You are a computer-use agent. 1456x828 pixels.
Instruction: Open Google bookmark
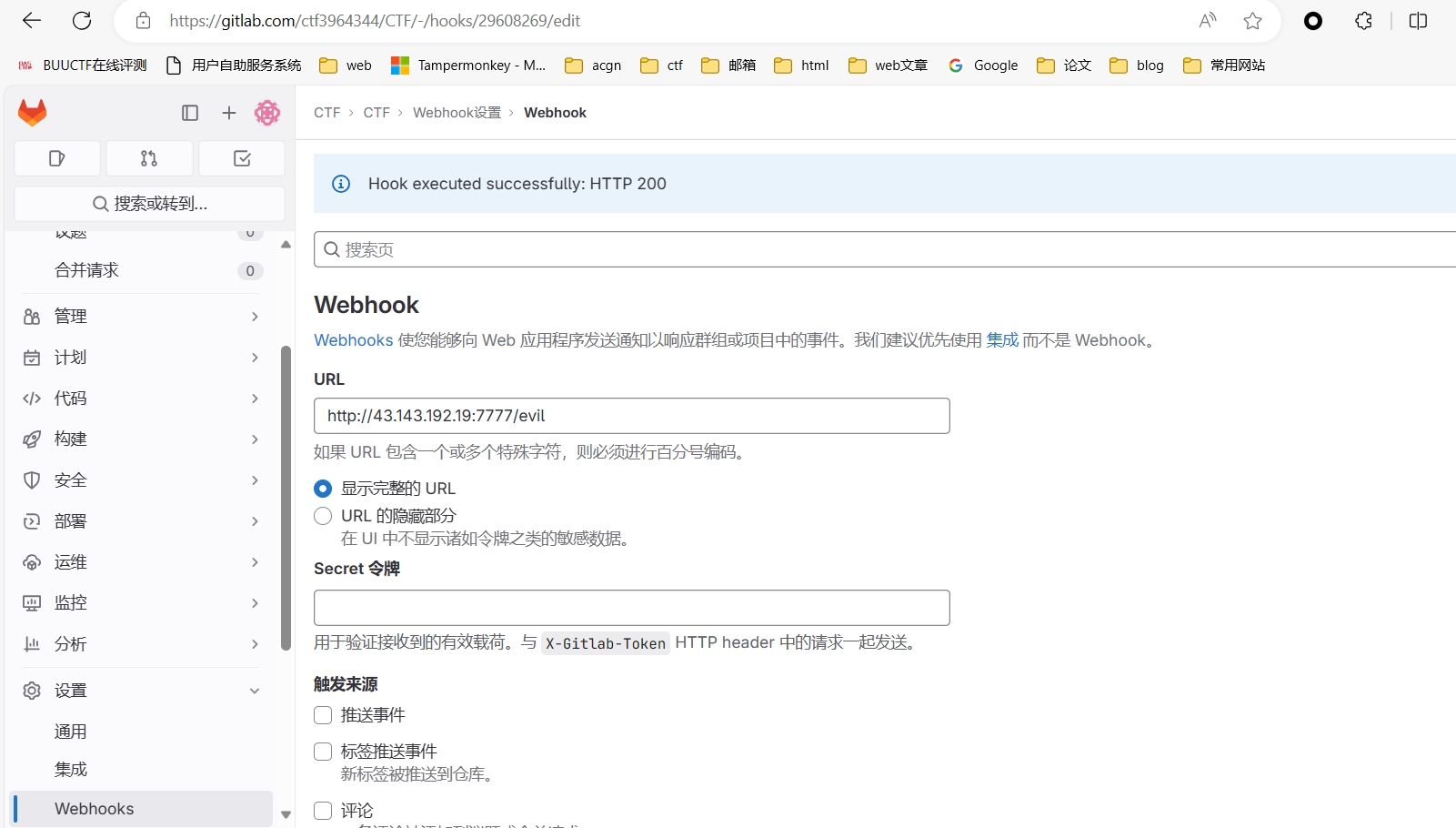point(983,66)
